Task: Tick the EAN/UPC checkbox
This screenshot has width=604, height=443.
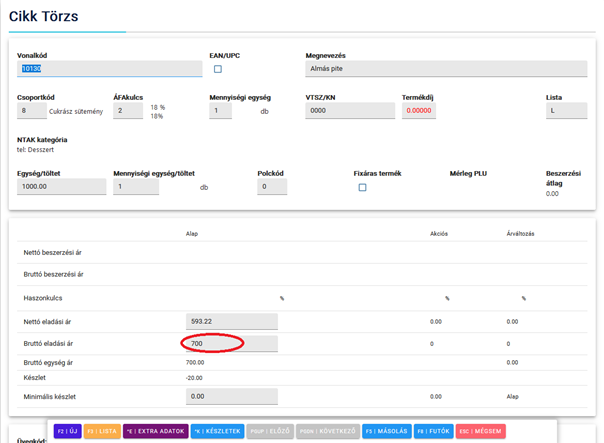Action: pyautogui.click(x=218, y=69)
